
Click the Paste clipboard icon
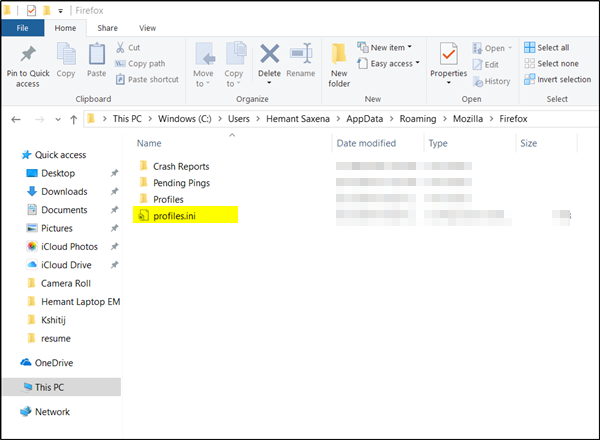coord(96,54)
